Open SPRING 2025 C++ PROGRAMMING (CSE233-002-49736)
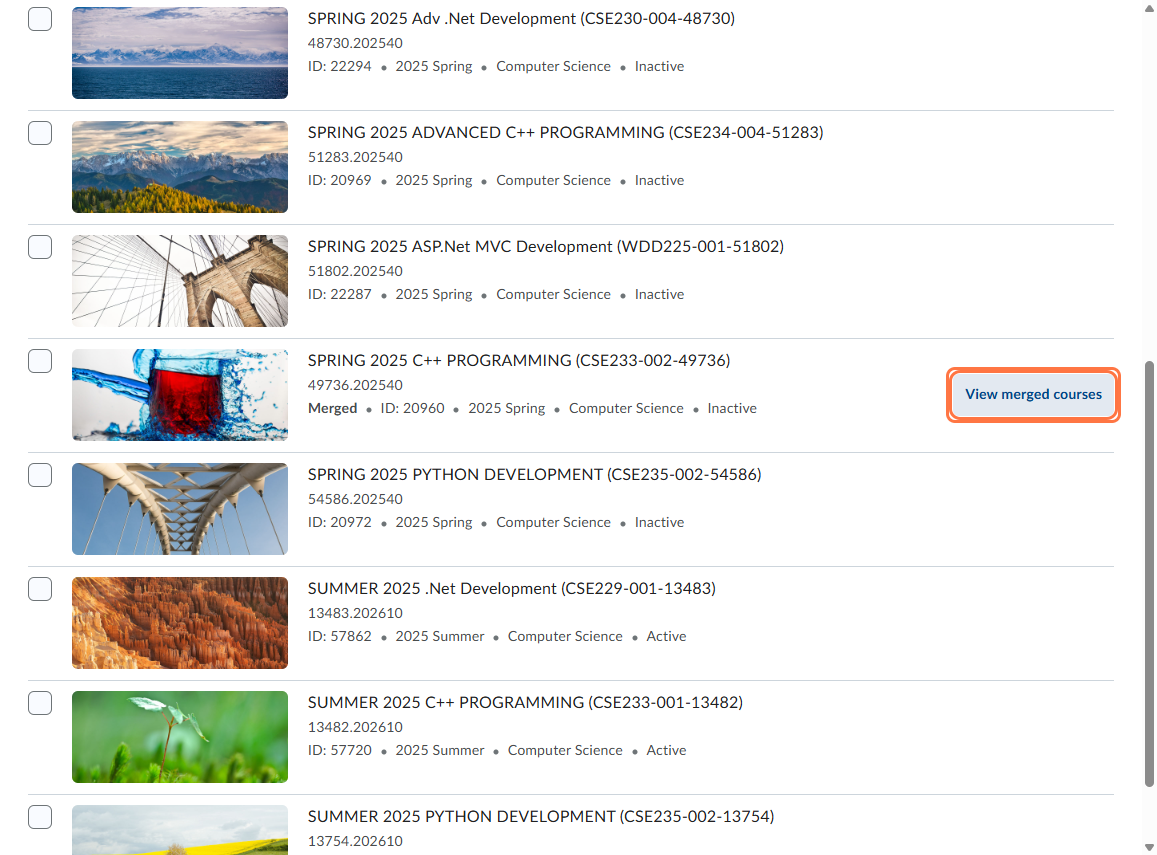This screenshot has width=1157, height=855. click(519, 361)
